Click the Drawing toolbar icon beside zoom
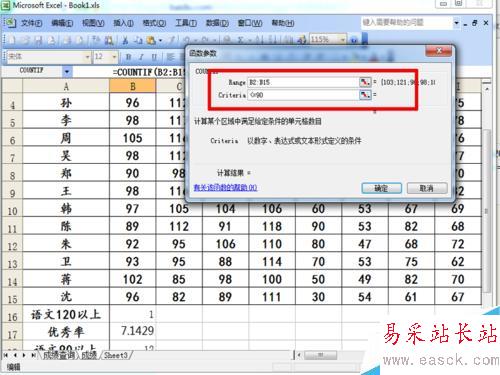Screen dimensions: 500x375 pos(302,40)
